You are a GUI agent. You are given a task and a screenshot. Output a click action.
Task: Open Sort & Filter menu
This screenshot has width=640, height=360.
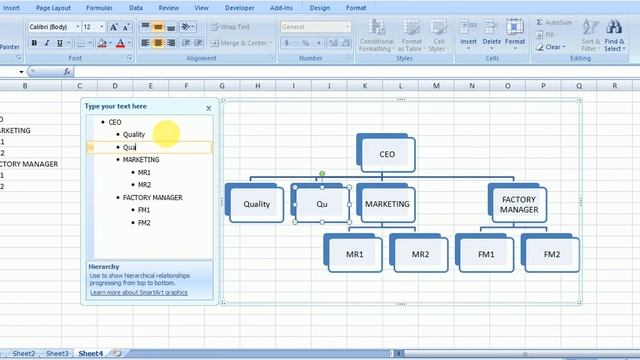[590, 36]
